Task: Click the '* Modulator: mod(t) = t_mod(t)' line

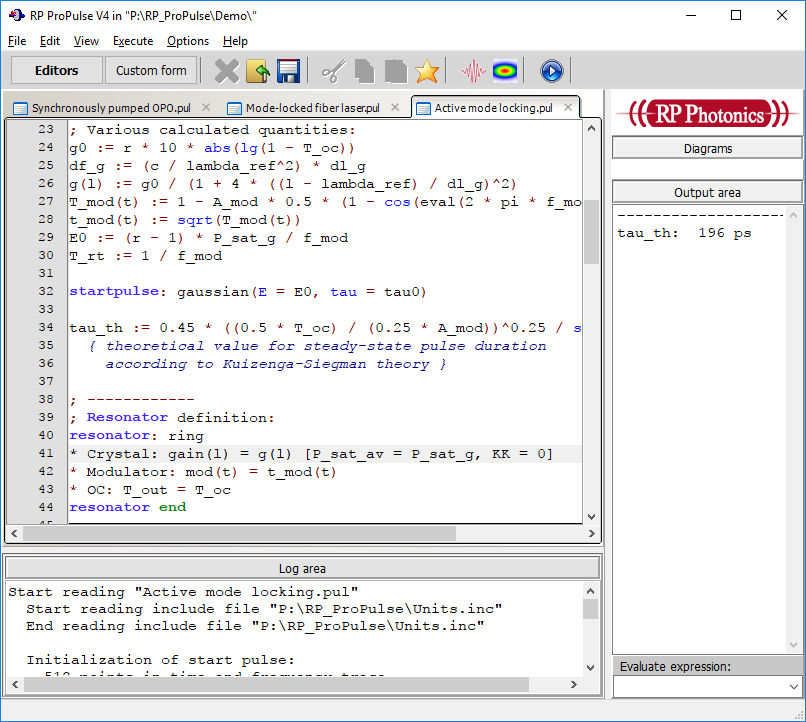Action: click(x=203, y=472)
